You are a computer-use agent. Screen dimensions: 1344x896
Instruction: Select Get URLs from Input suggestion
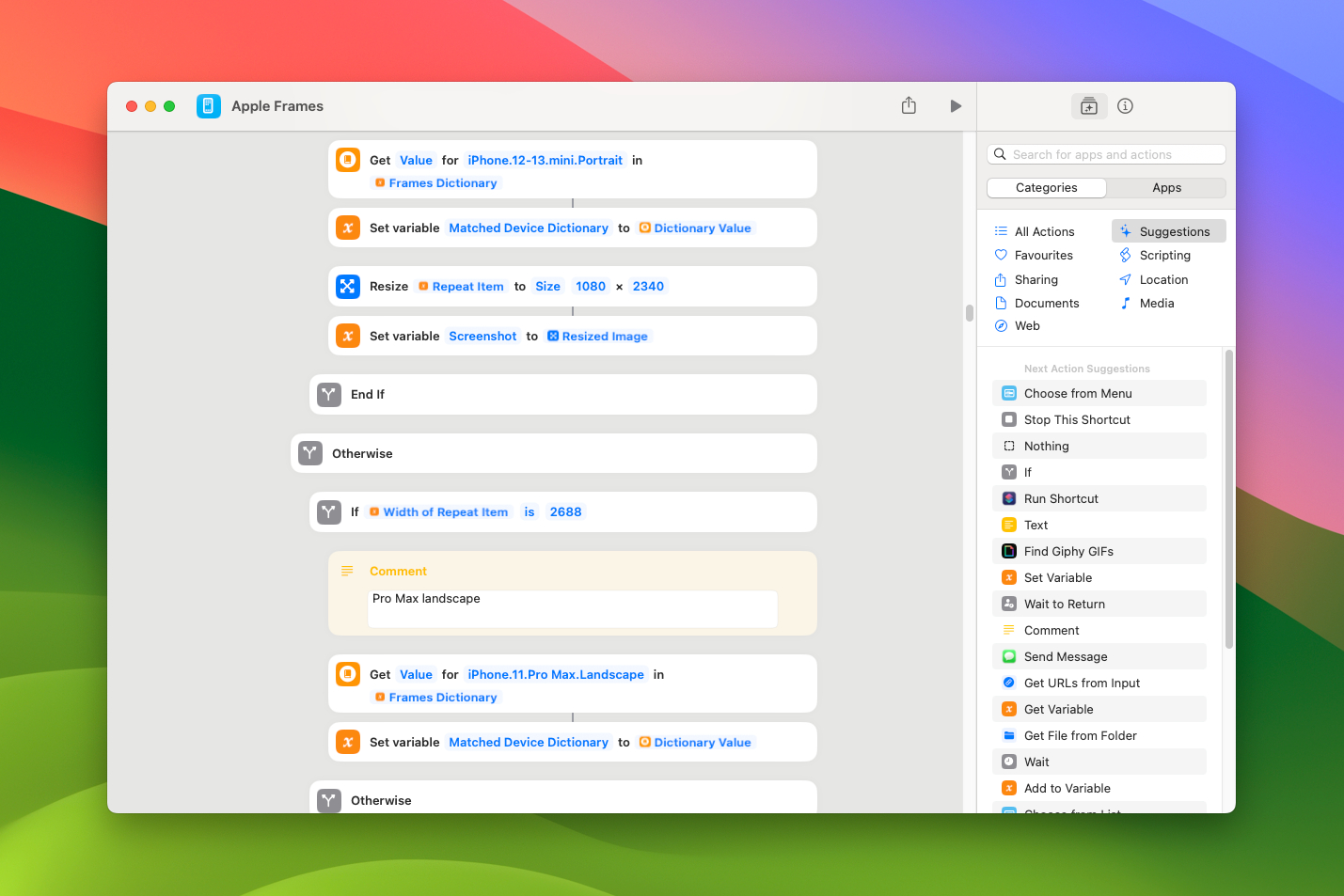pos(1099,683)
